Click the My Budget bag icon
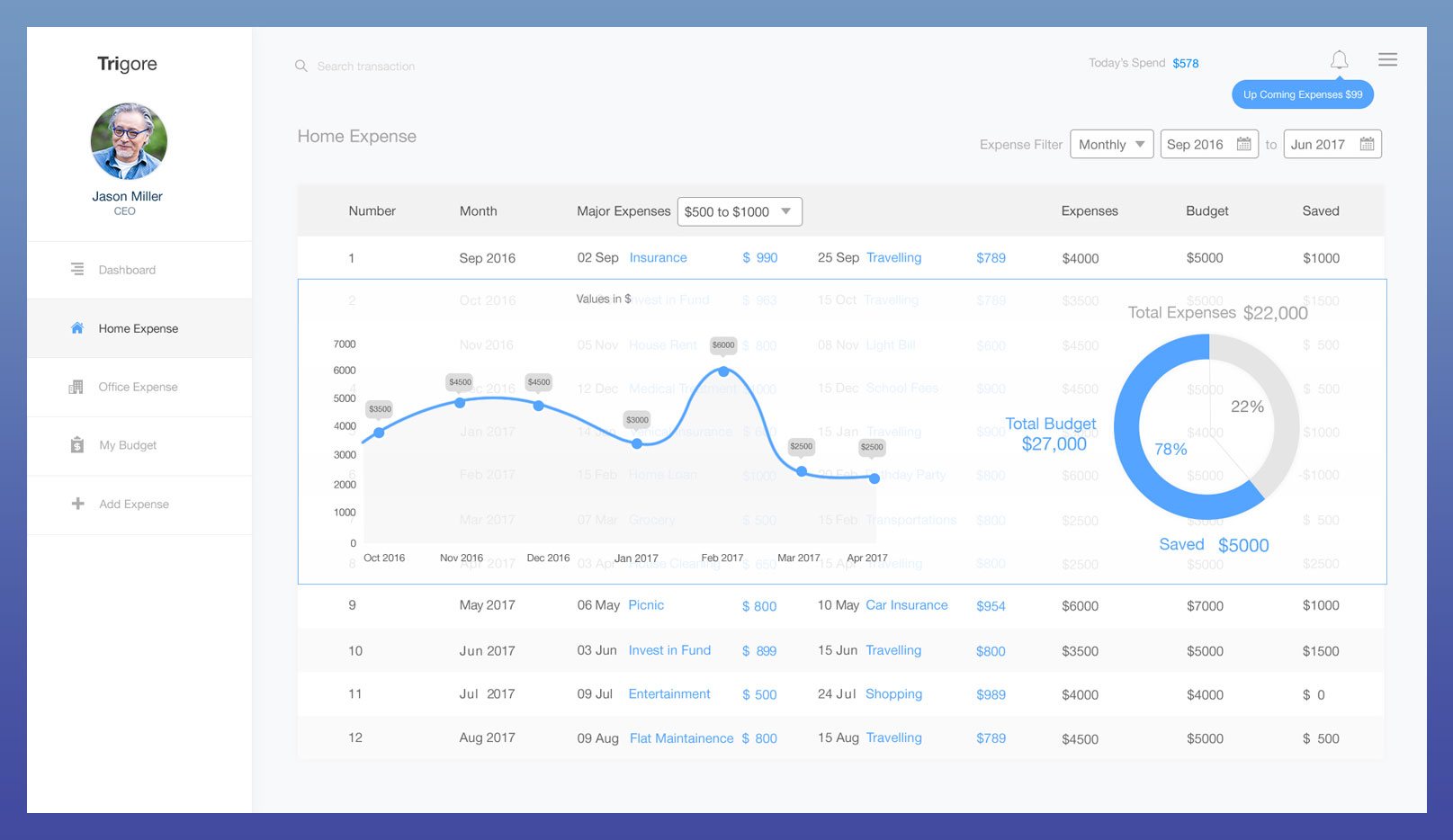 [77, 445]
